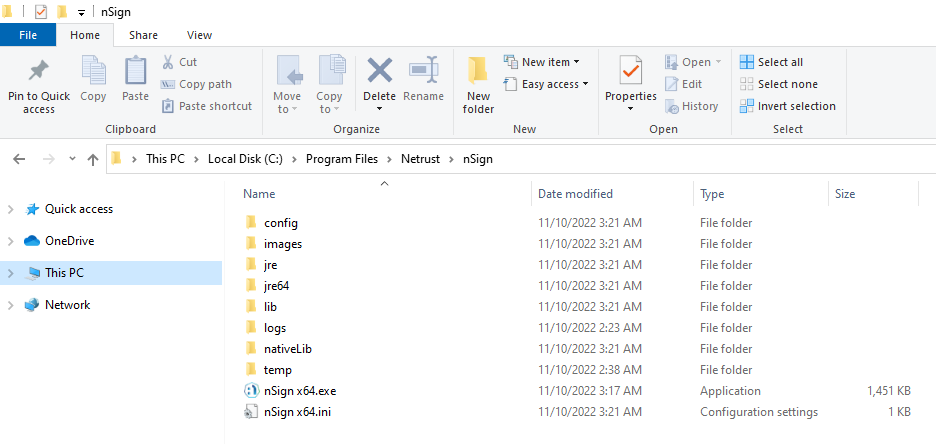Click the Properties checkmark icon
The image size is (936, 444).
coord(630,71)
